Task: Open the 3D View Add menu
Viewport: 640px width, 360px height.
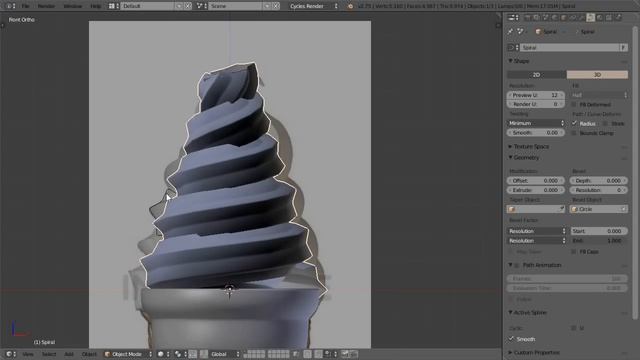Action: point(69,354)
